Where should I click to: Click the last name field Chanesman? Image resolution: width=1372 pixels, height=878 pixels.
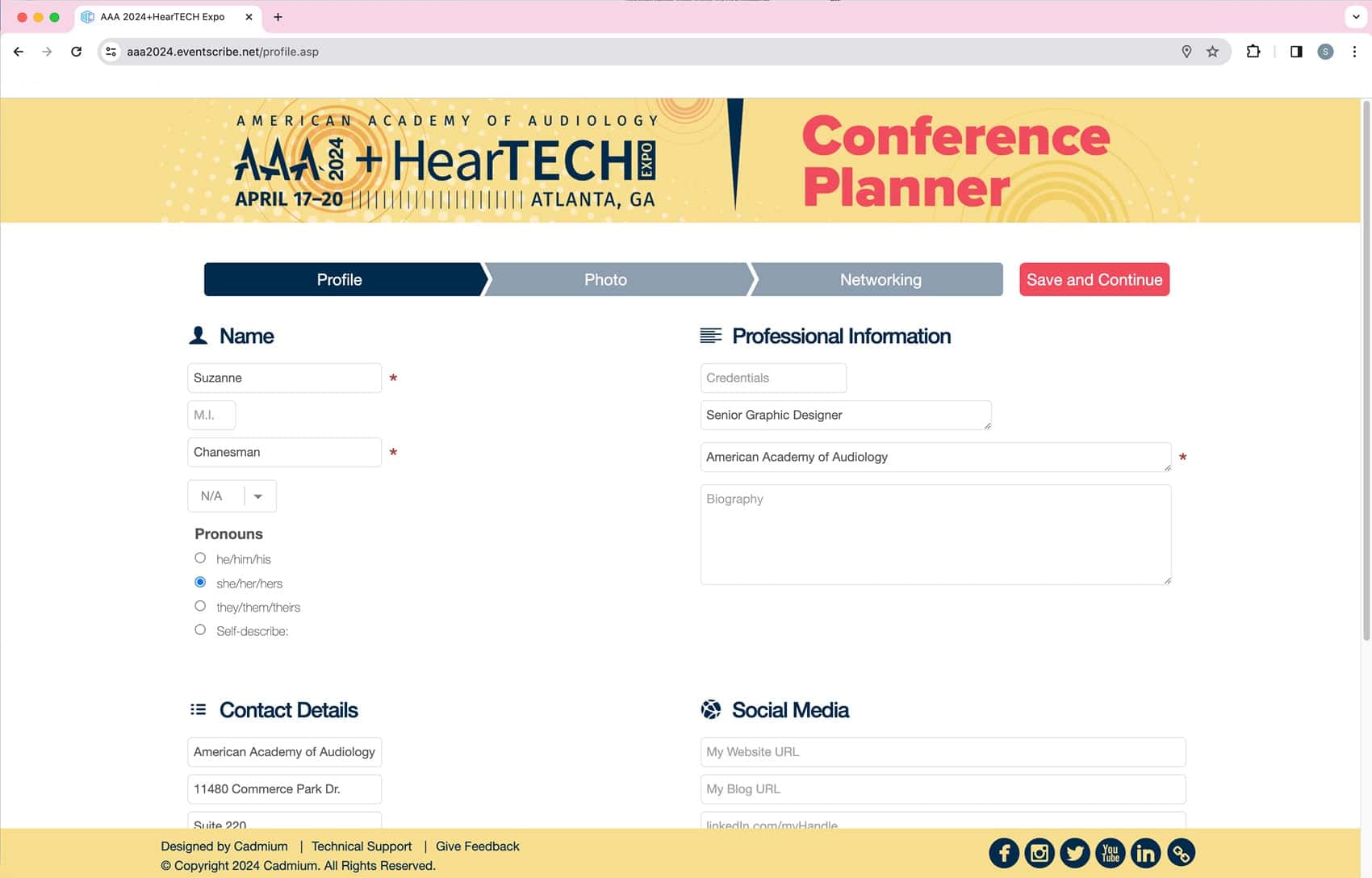click(284, 452)
